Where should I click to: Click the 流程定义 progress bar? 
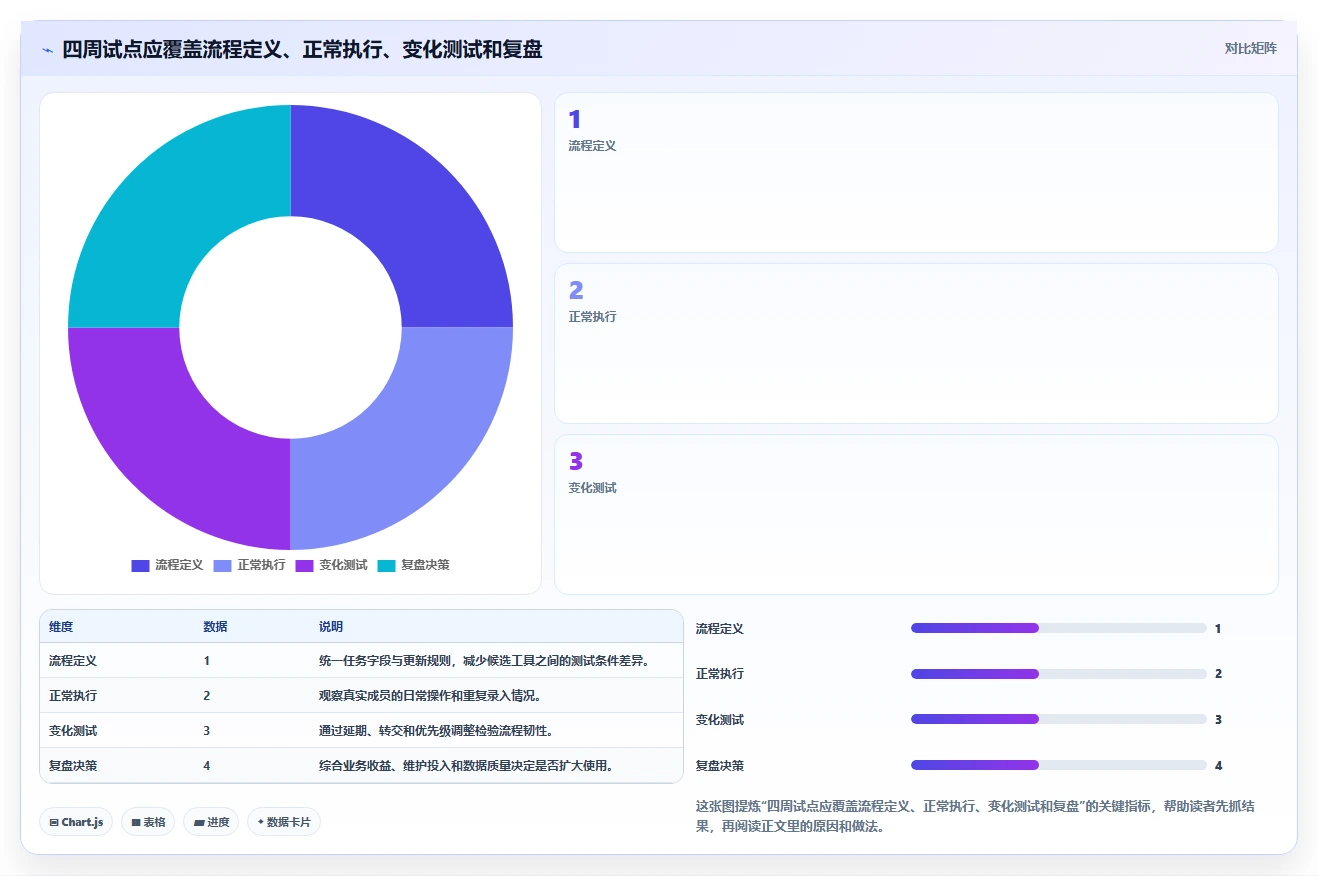pos(1058,628)
